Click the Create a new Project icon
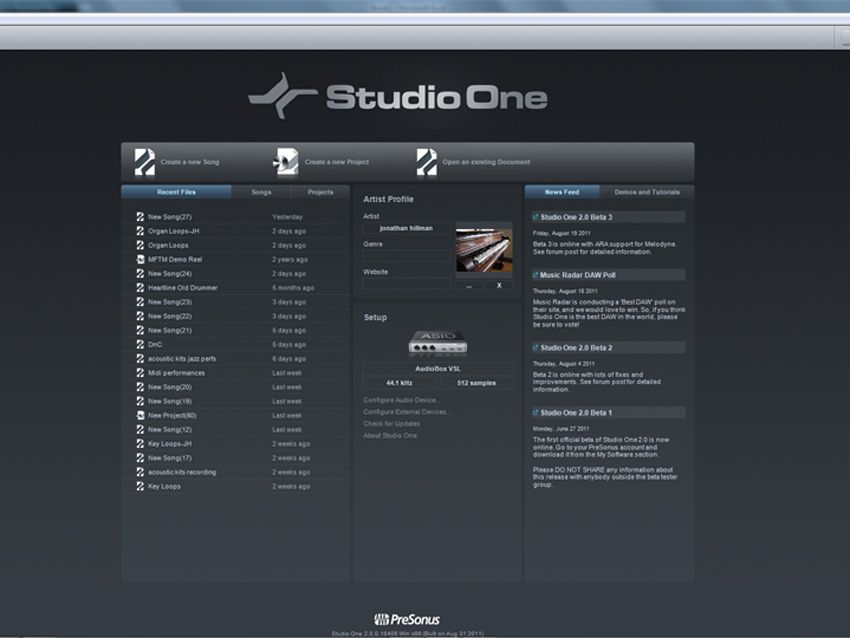 [x=283, y=160]
